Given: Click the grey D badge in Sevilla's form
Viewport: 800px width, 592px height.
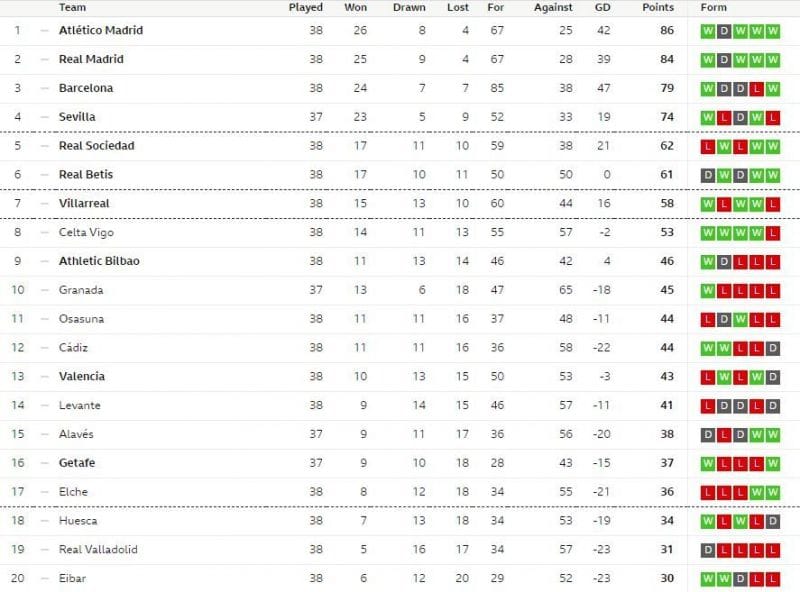Looking at the screenshot, I should [740, 118].
